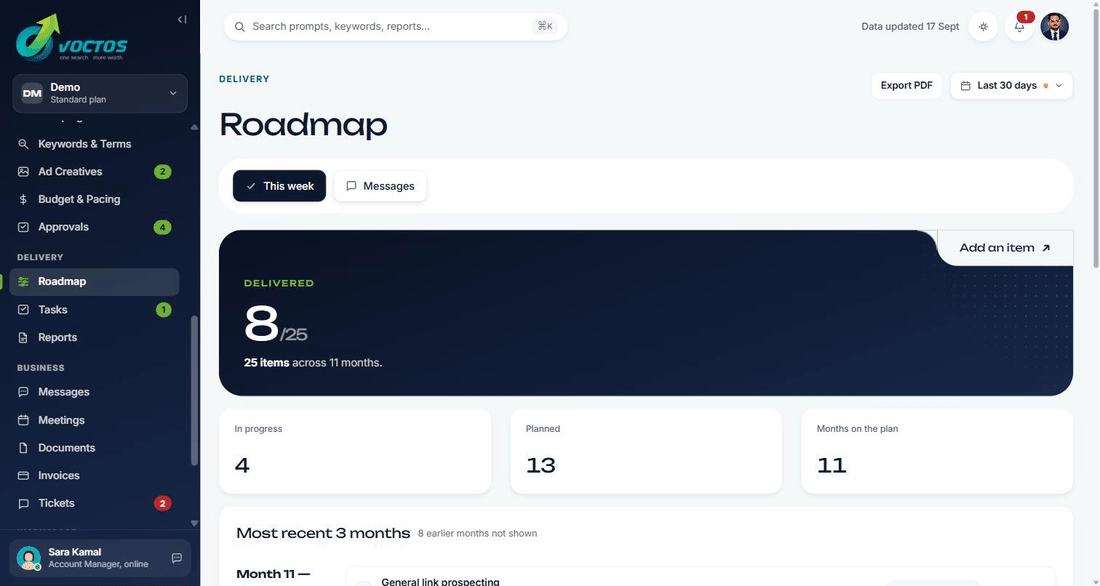Click '25 items across 11 months' text

pos(313,363)
